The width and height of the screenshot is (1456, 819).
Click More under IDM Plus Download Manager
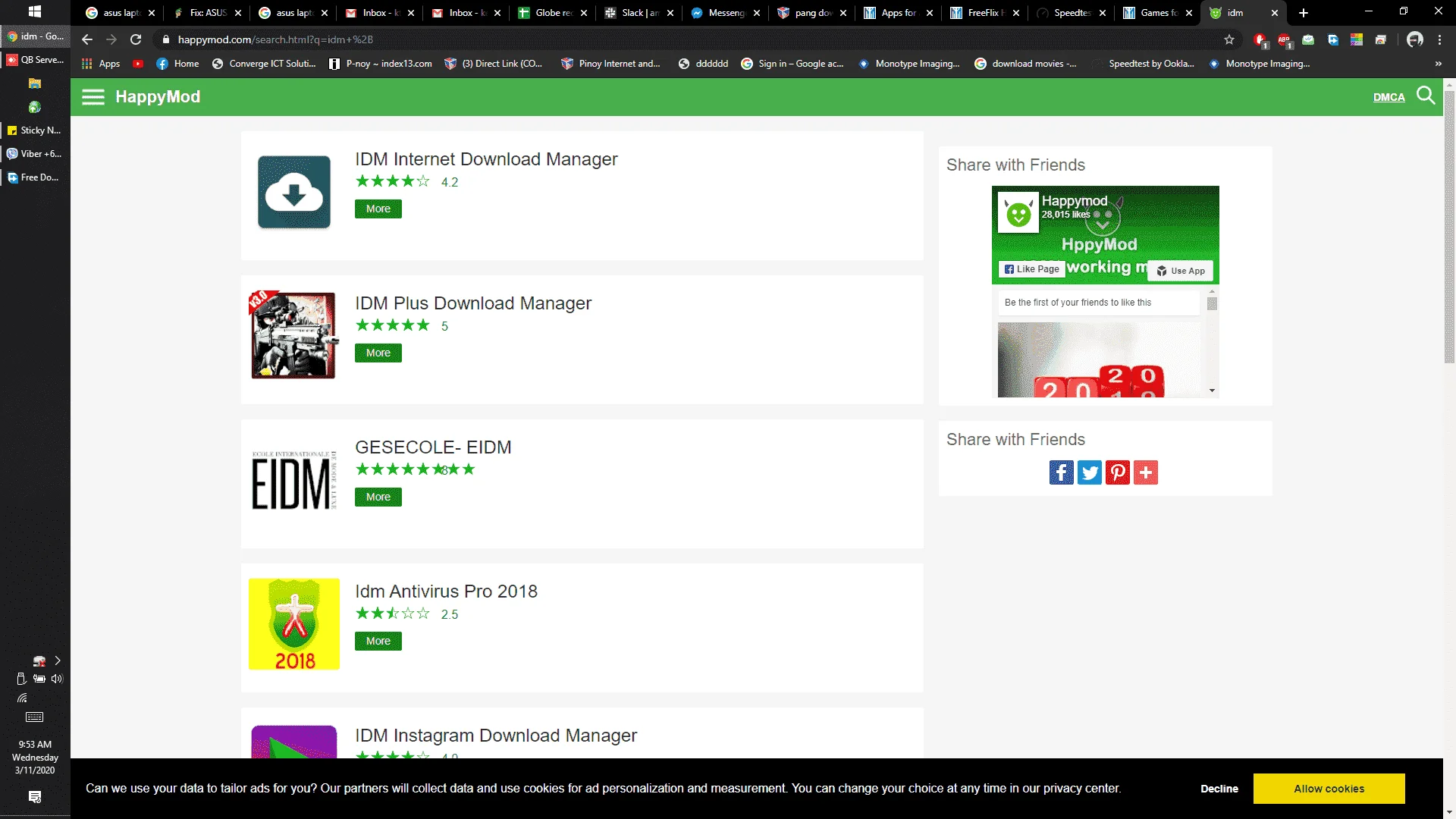tap(378, 353)
